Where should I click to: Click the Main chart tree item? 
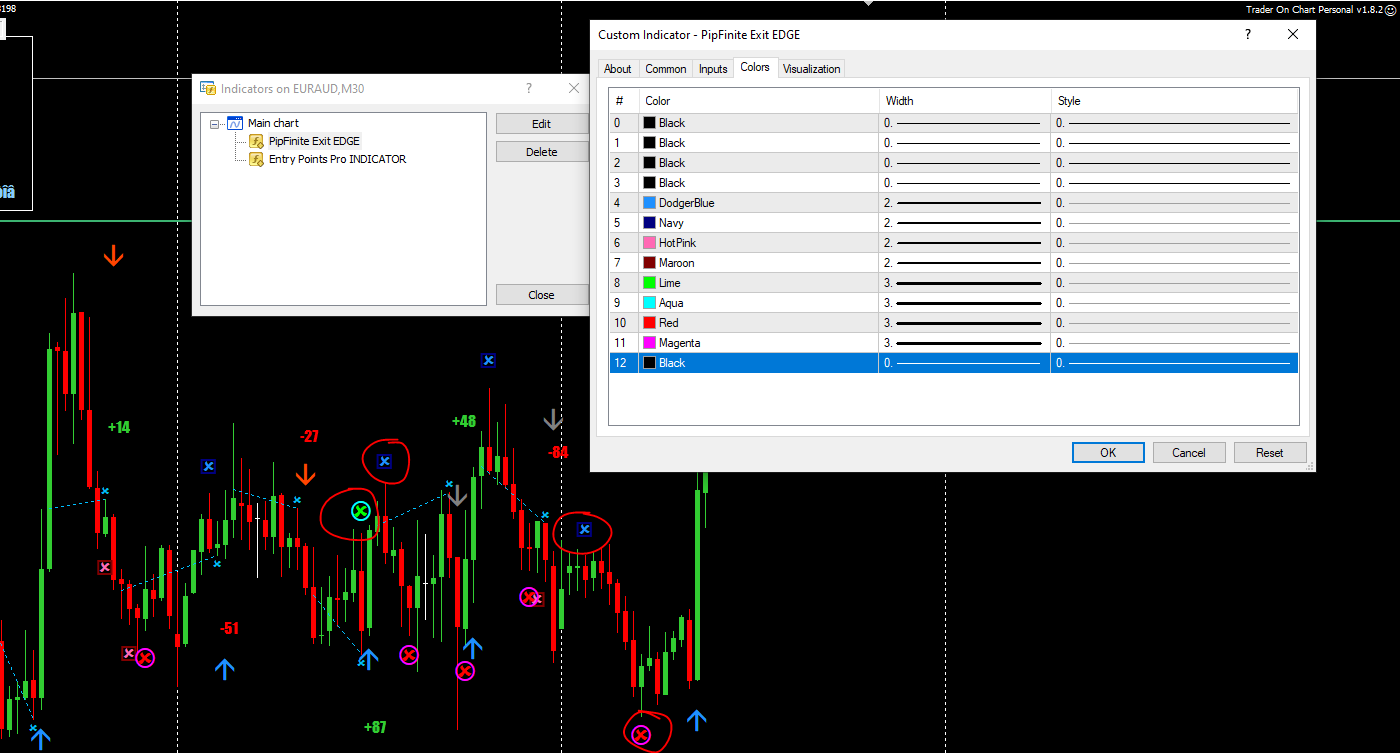pos(273,123)
